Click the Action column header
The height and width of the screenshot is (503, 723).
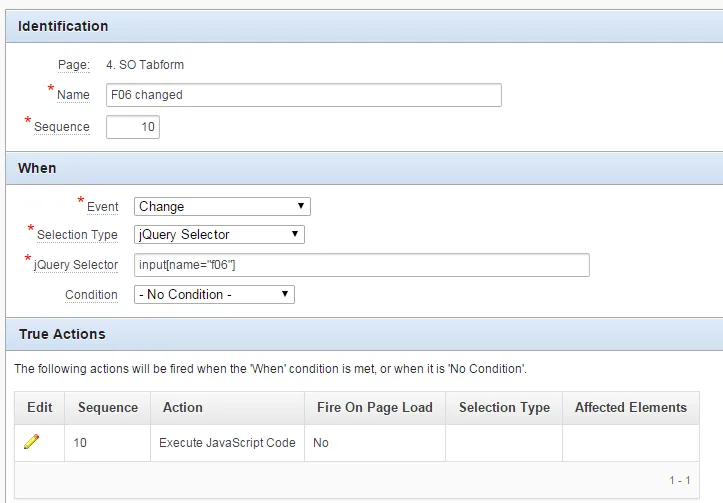pos(183,407)
